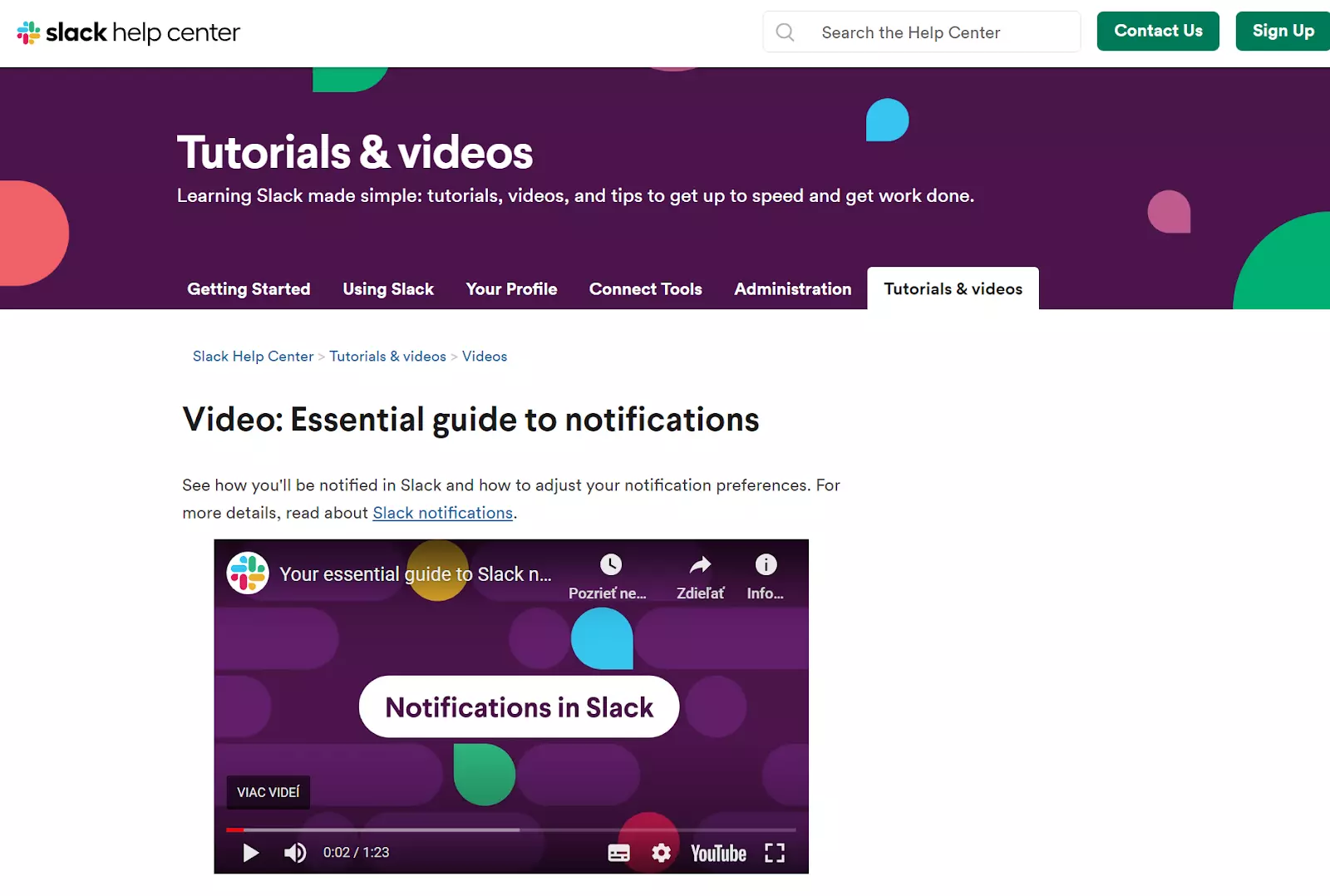Save video via the Watch Later clock icon

tap(613, 564)
